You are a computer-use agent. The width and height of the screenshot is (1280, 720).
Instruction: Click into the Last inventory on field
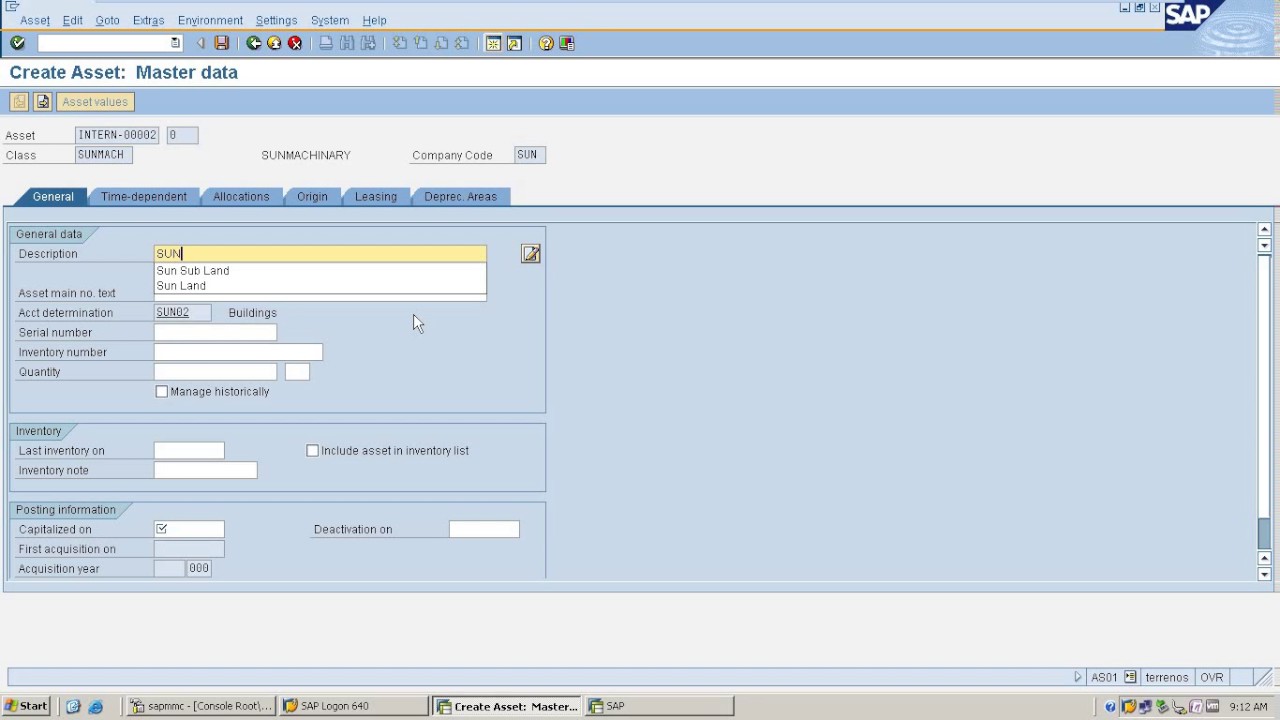(189, 451)
